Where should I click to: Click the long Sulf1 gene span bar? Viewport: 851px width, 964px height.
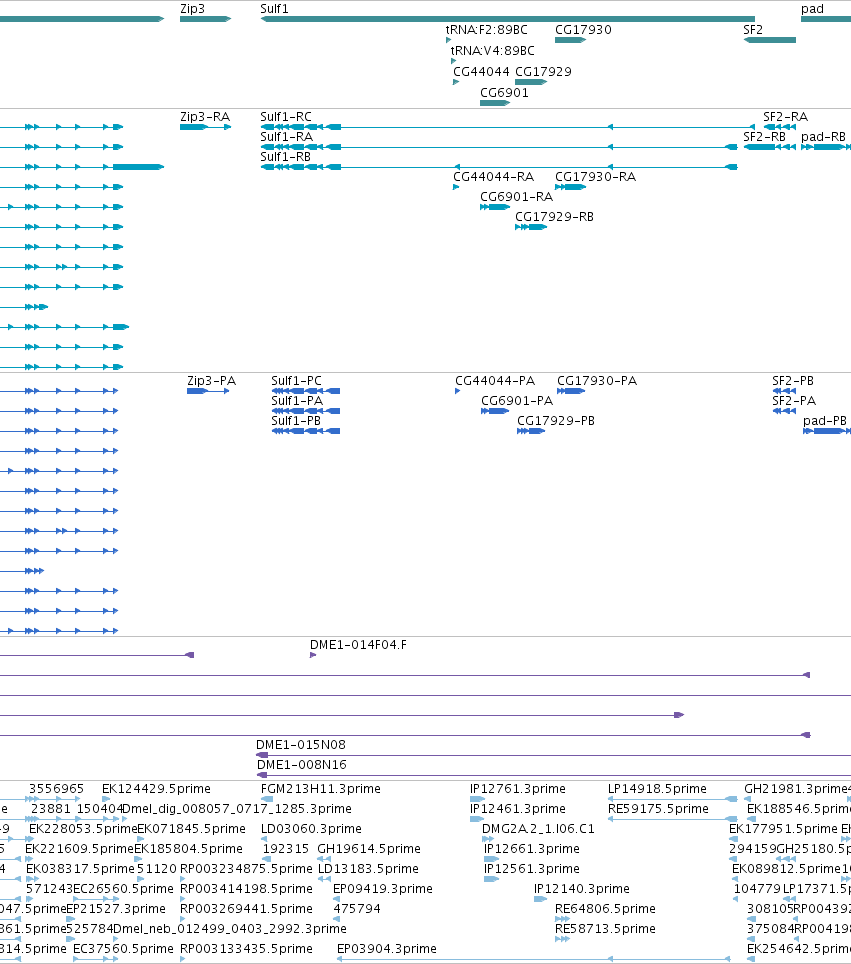[x=508, y=19]
